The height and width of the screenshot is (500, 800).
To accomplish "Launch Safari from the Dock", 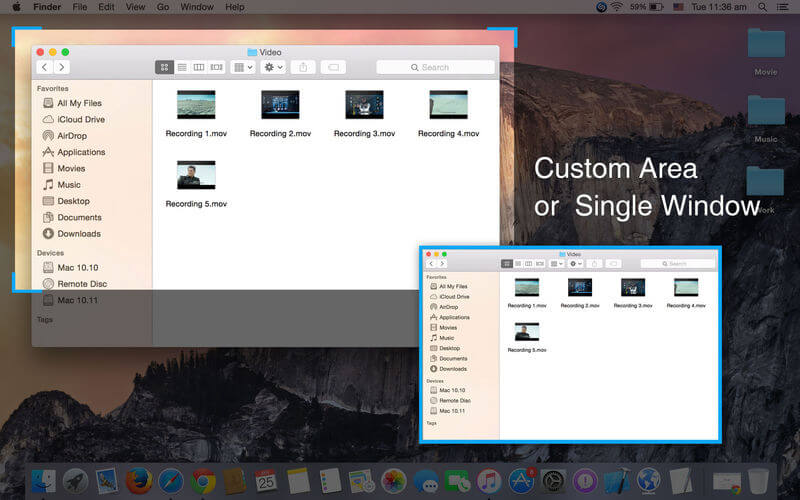I will pyautogui.click(x=171, y=481).
